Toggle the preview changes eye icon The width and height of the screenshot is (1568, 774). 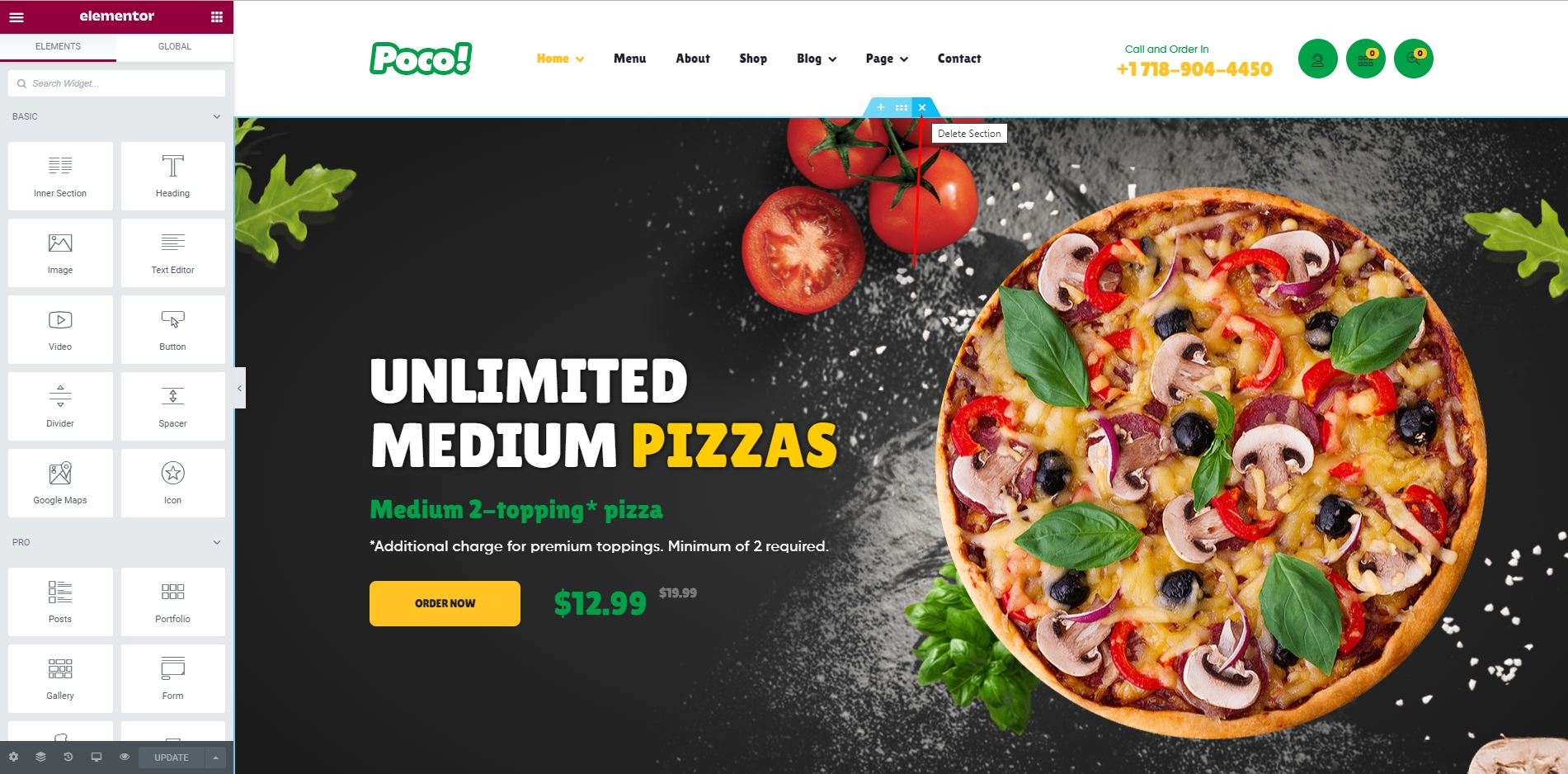(x=125, y=757)
